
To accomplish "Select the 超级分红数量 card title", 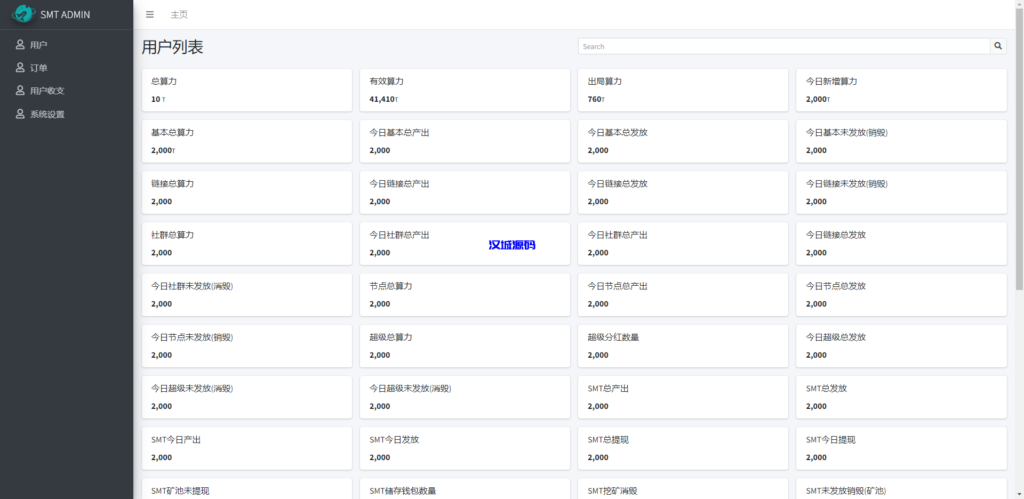I will point(613,338).
